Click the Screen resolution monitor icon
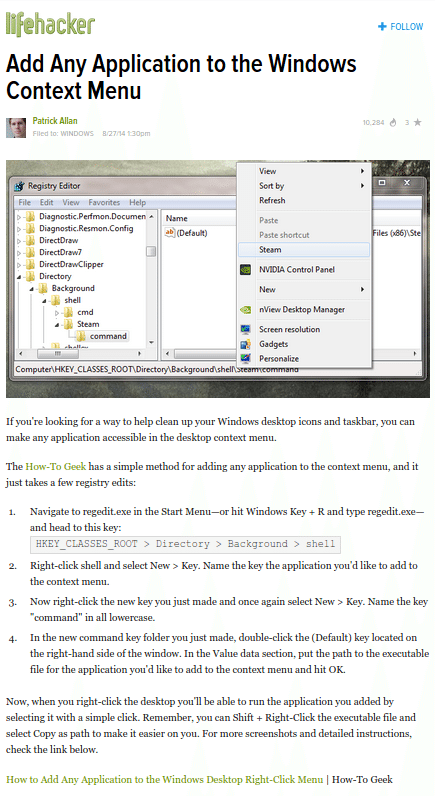Image resolution: width=435 pixels, height=796 pixels. (245, 329)
